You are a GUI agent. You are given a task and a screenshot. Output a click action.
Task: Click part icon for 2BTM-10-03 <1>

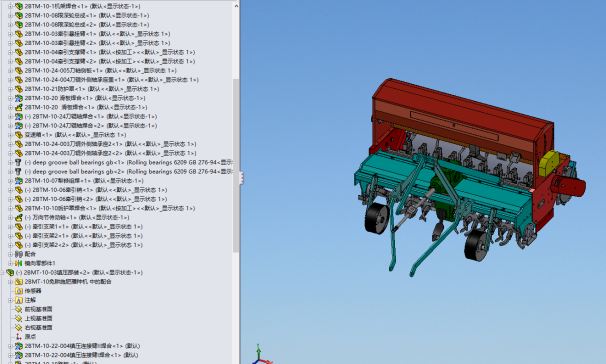pyautogui.click(x=19, y=34)
